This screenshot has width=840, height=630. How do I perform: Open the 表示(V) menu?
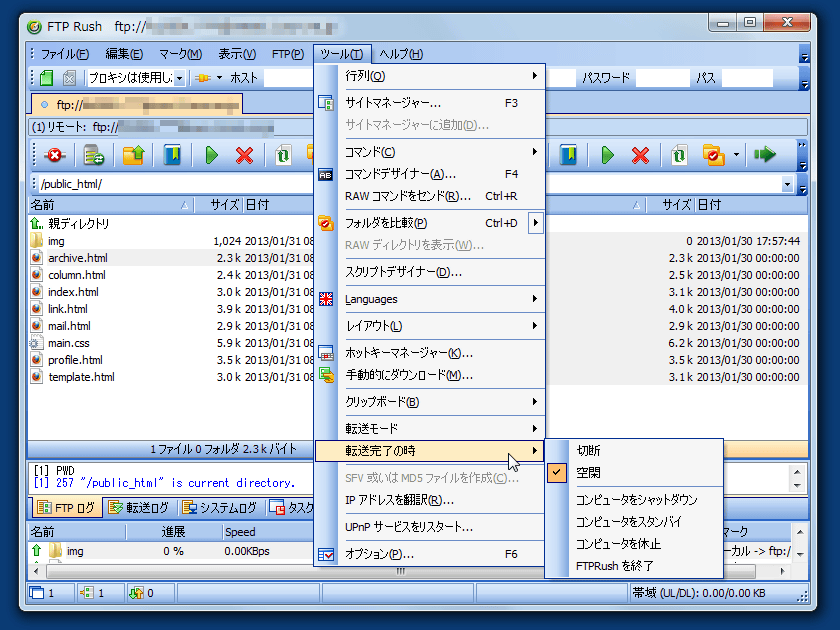(237, 54)
